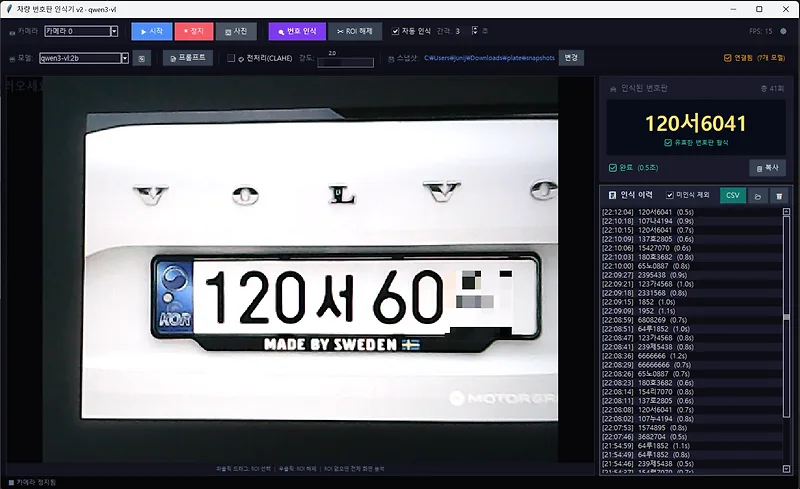This screenshot has height=489, width=800.
Task: Select history row [22:10:18] 107나4194
Action: 691,221
